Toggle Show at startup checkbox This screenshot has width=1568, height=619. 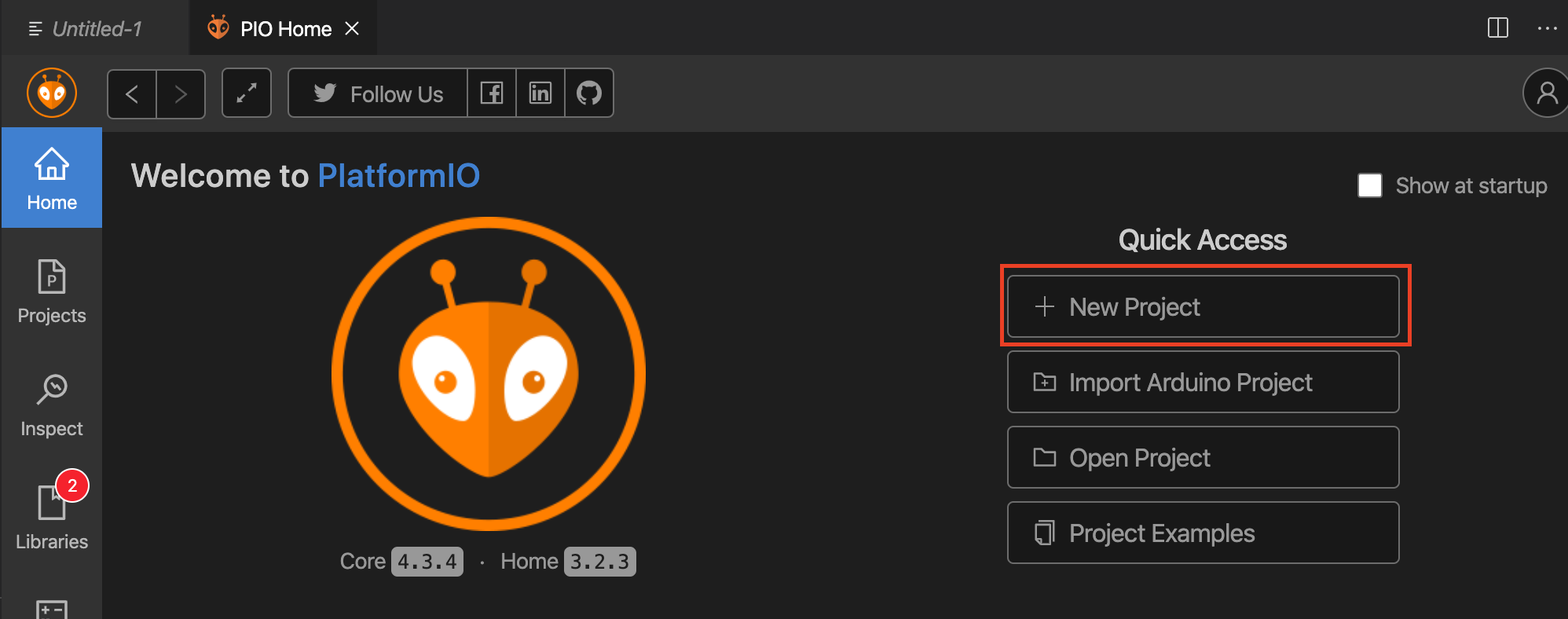coord(1370,185)
